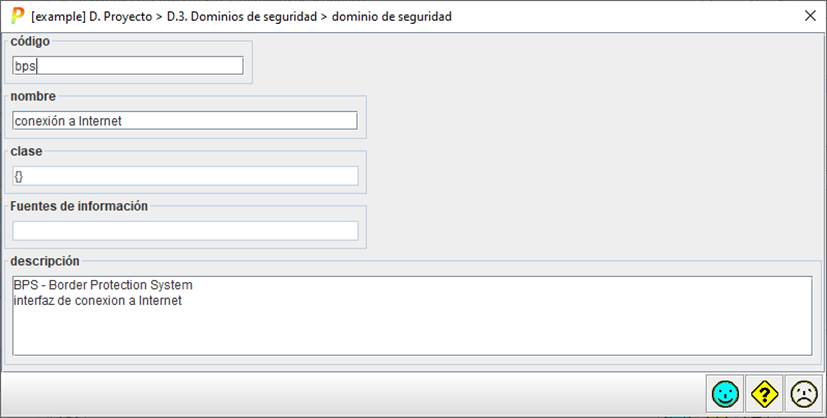
Task: Click the clase group label
Action: (27, 151)
